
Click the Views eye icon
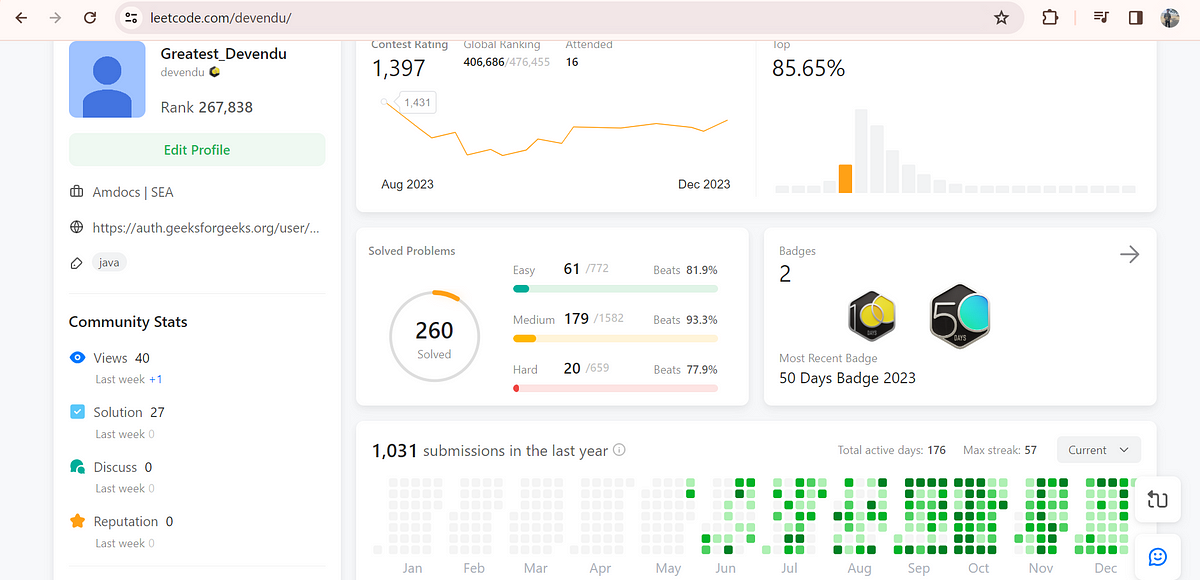[x=77, y=358]
